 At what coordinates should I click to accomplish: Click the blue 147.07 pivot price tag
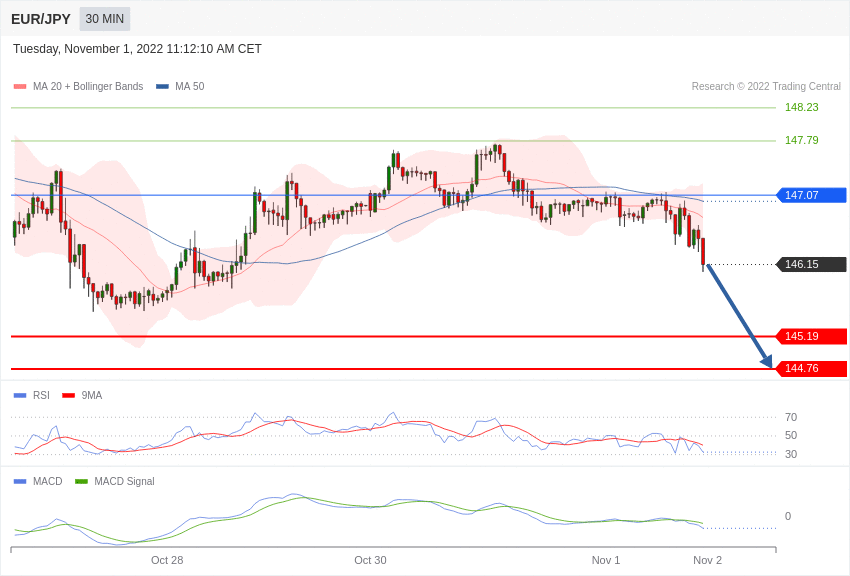click(812, 195)
